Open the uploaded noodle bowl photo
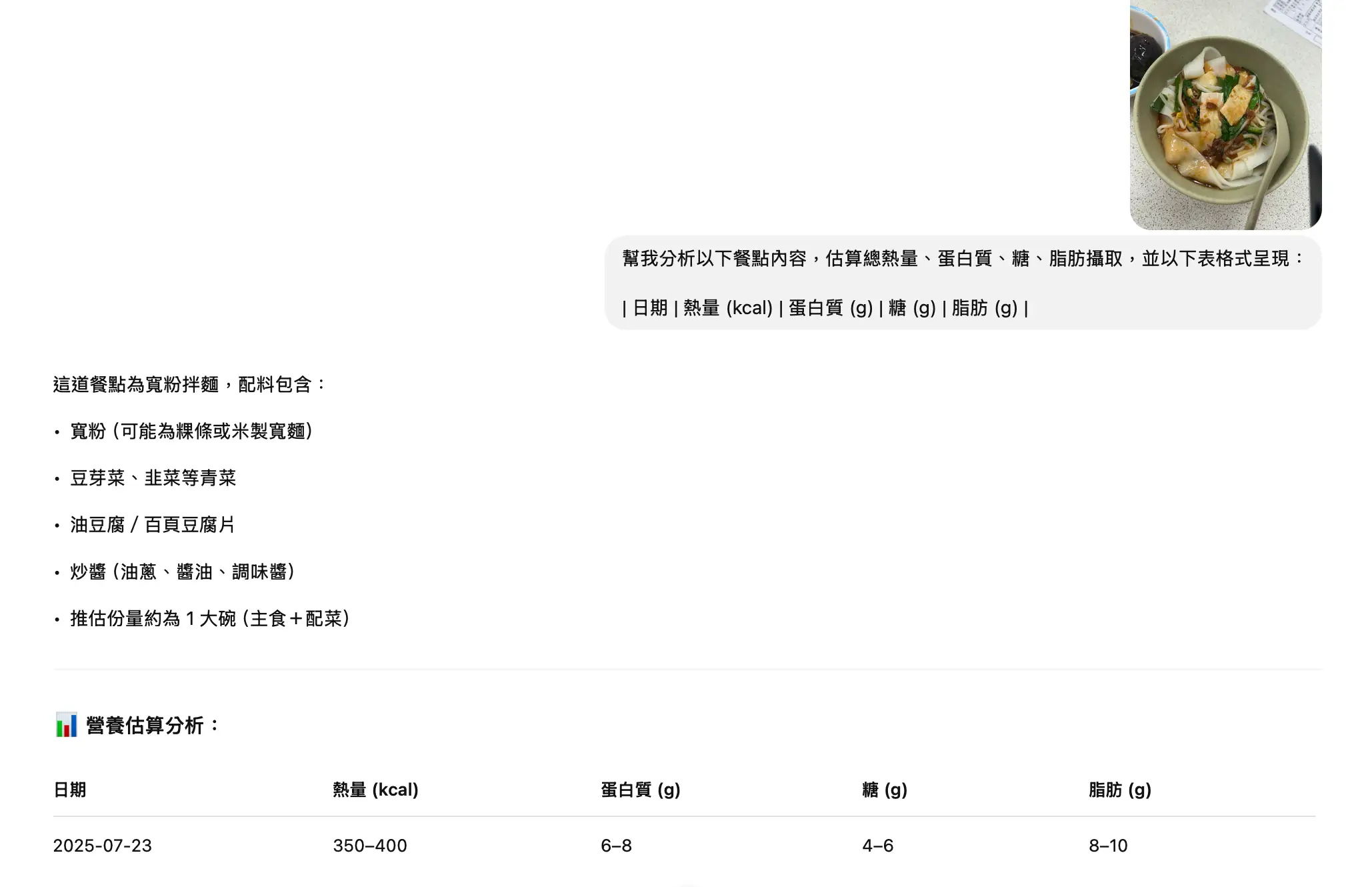 (x=1225, y=115)
